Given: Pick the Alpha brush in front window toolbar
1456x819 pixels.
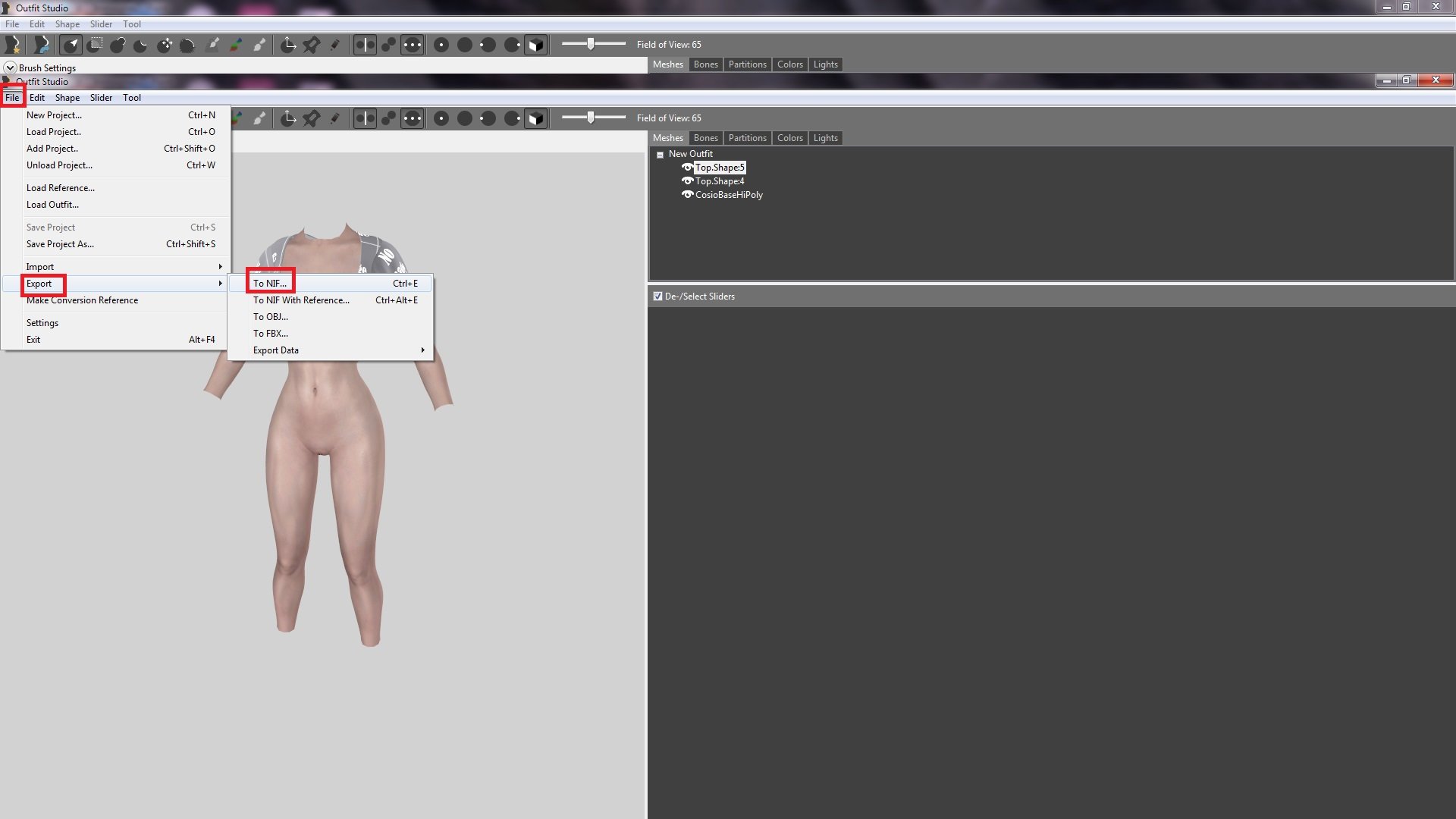Looking at the screenshot, I should click(260, 118).
